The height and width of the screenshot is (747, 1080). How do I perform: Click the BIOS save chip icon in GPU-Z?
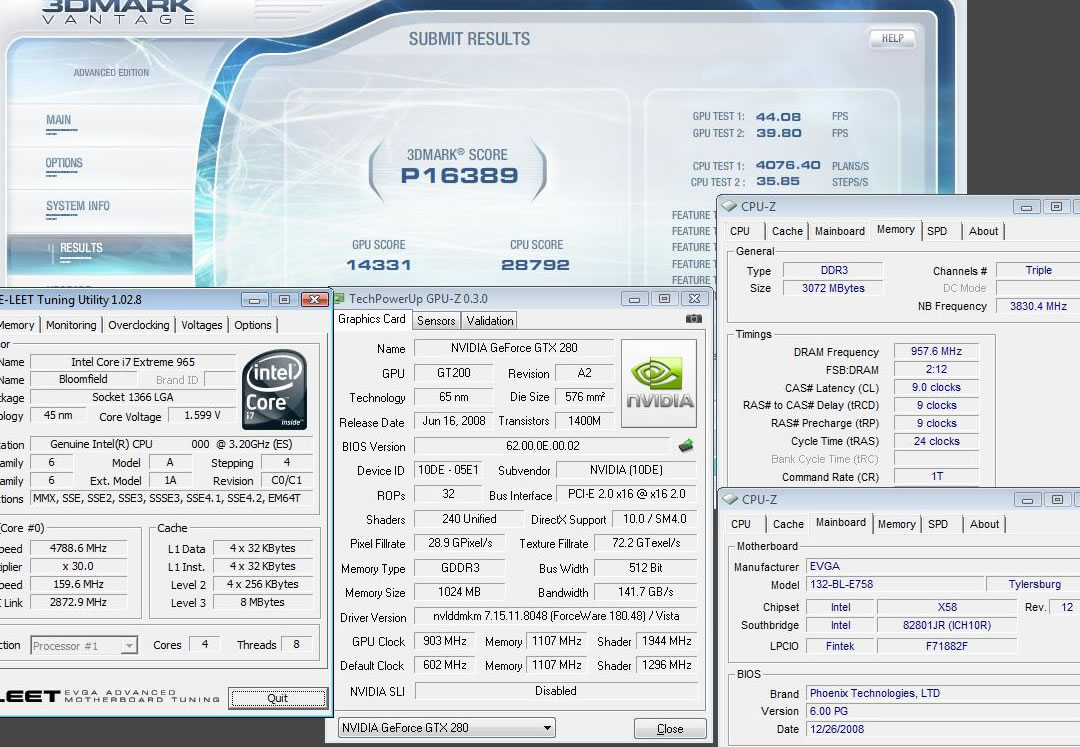pos(685,445)
